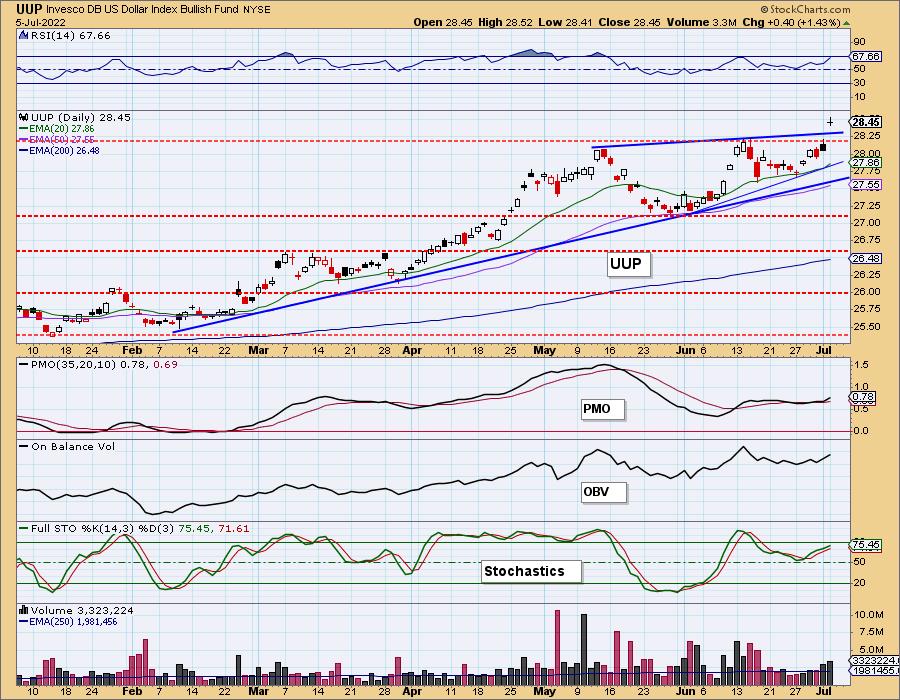
Task: Click the EMA(200) 26.48 legend entry
Action: point(59,150)
